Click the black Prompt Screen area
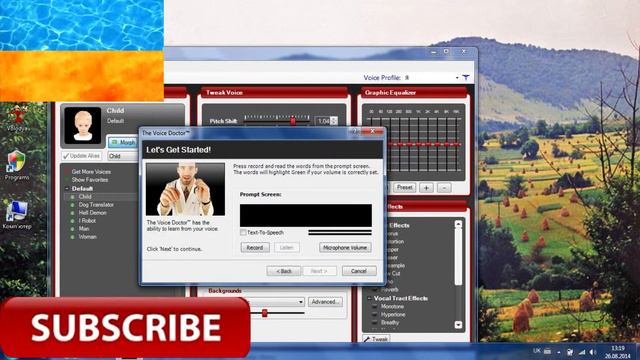640x360 pixels. click(x=306, y=216)
